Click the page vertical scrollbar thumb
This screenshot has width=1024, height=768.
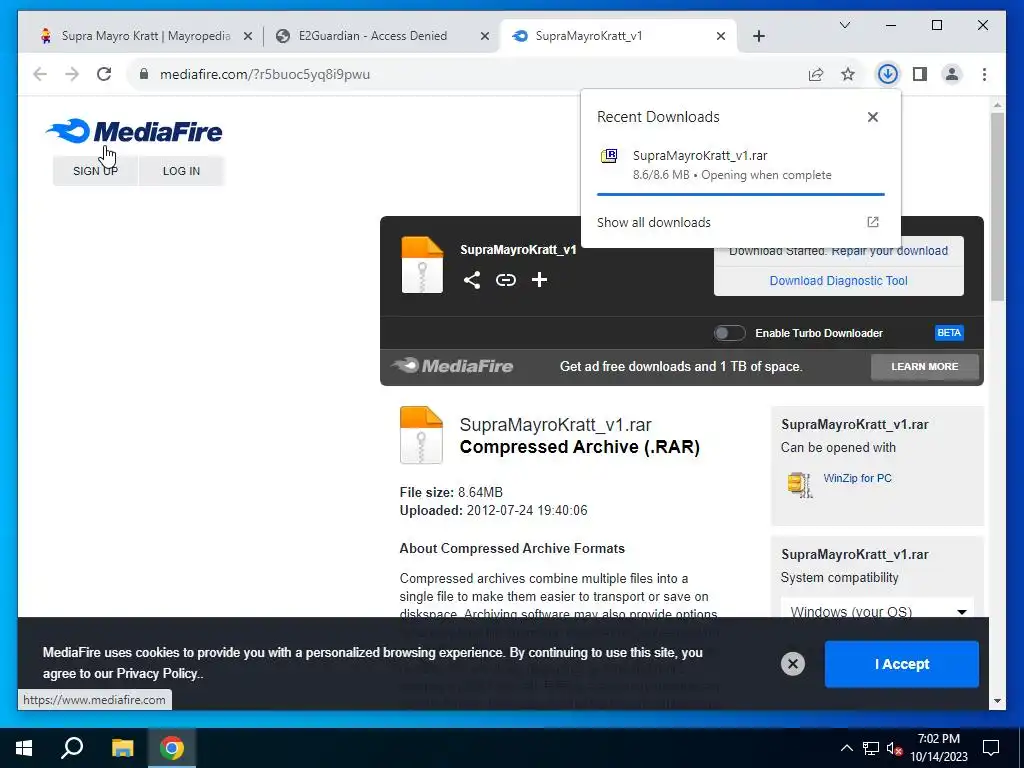(997, 206)
